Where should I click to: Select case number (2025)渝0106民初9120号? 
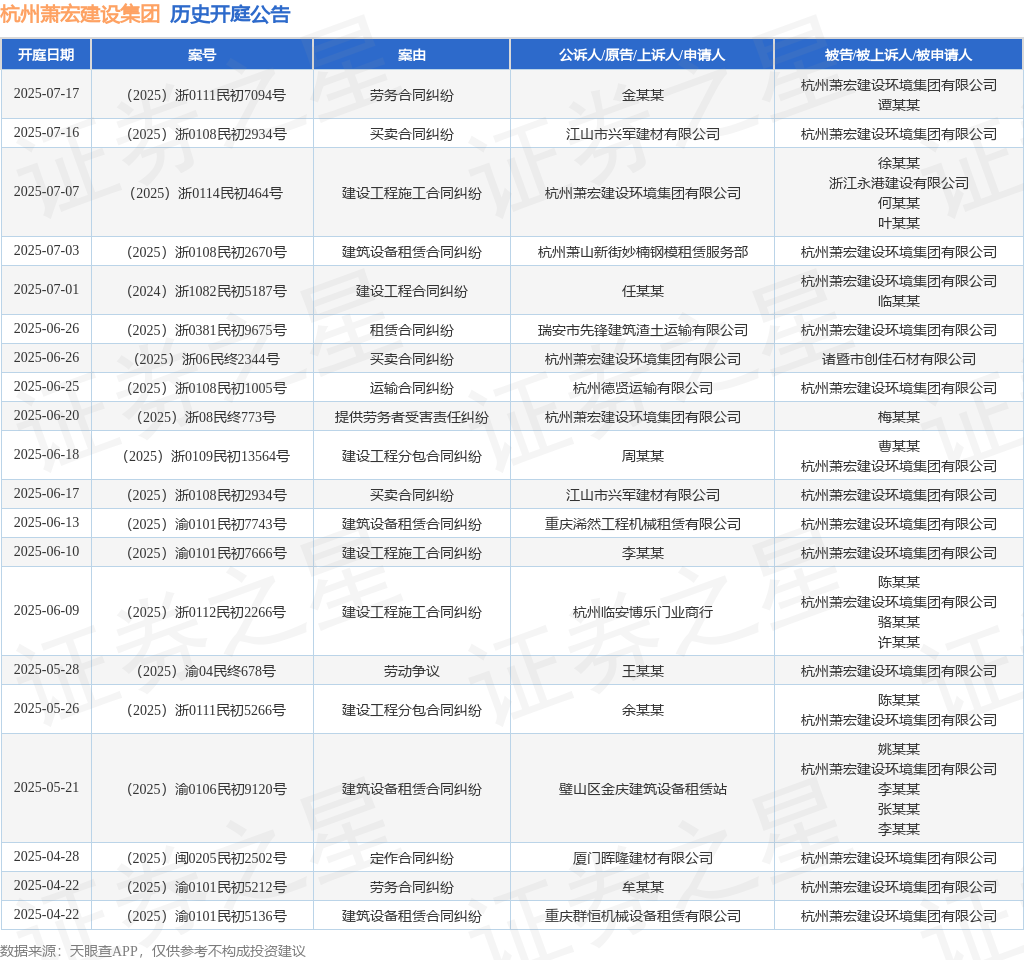[x=206, y=790]
